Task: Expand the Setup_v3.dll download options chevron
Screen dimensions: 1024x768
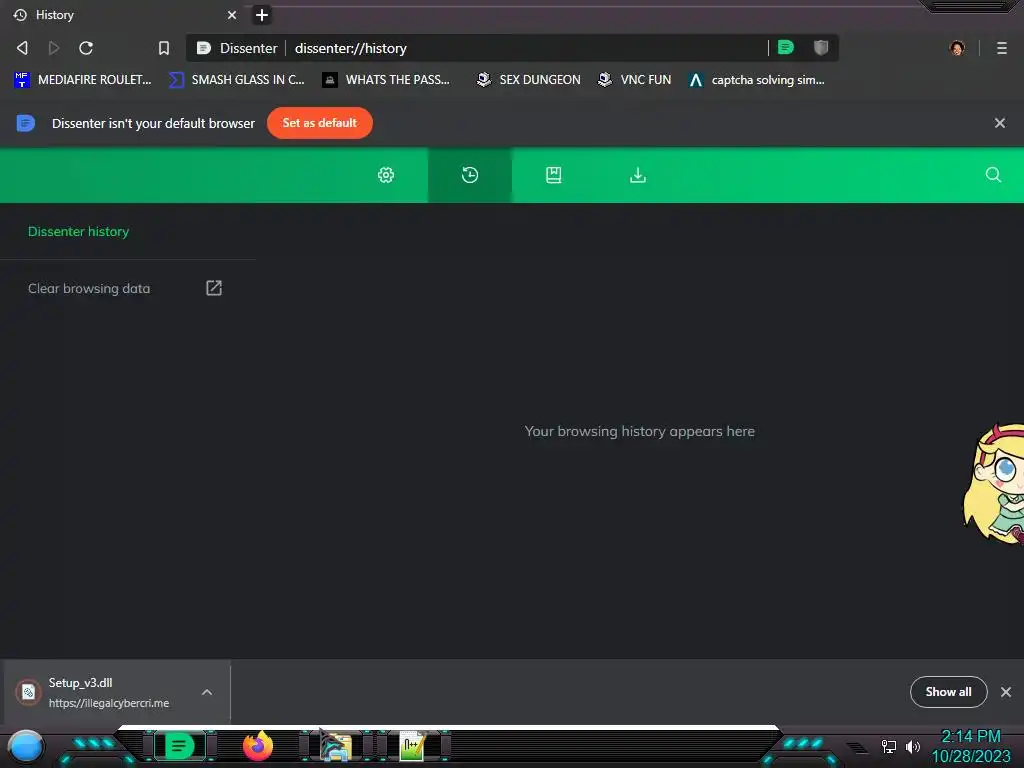Action: pos(207,692)
